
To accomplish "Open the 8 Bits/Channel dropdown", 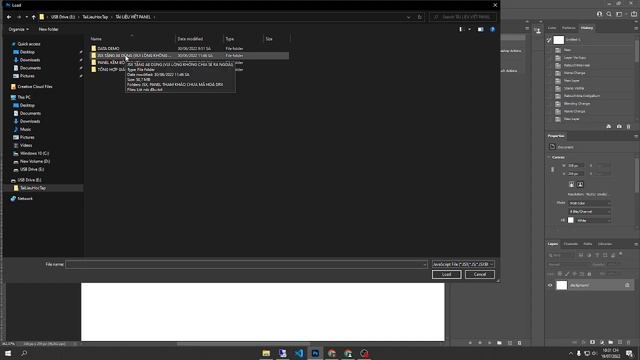I will coord(590,211).
